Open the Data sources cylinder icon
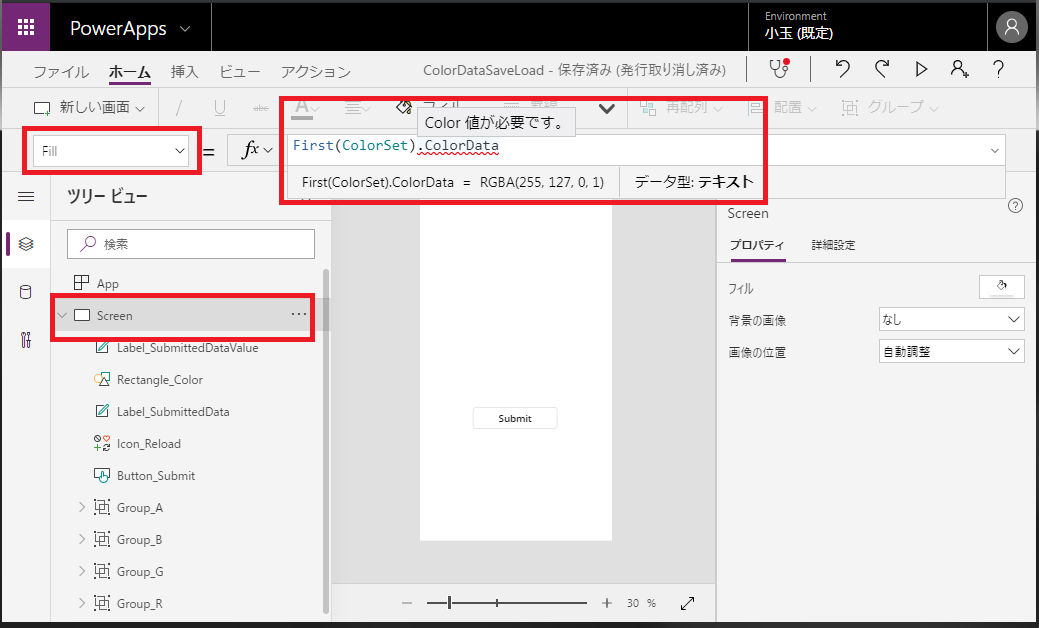This screenshot has width=1039, height=628. pos(26,292)
